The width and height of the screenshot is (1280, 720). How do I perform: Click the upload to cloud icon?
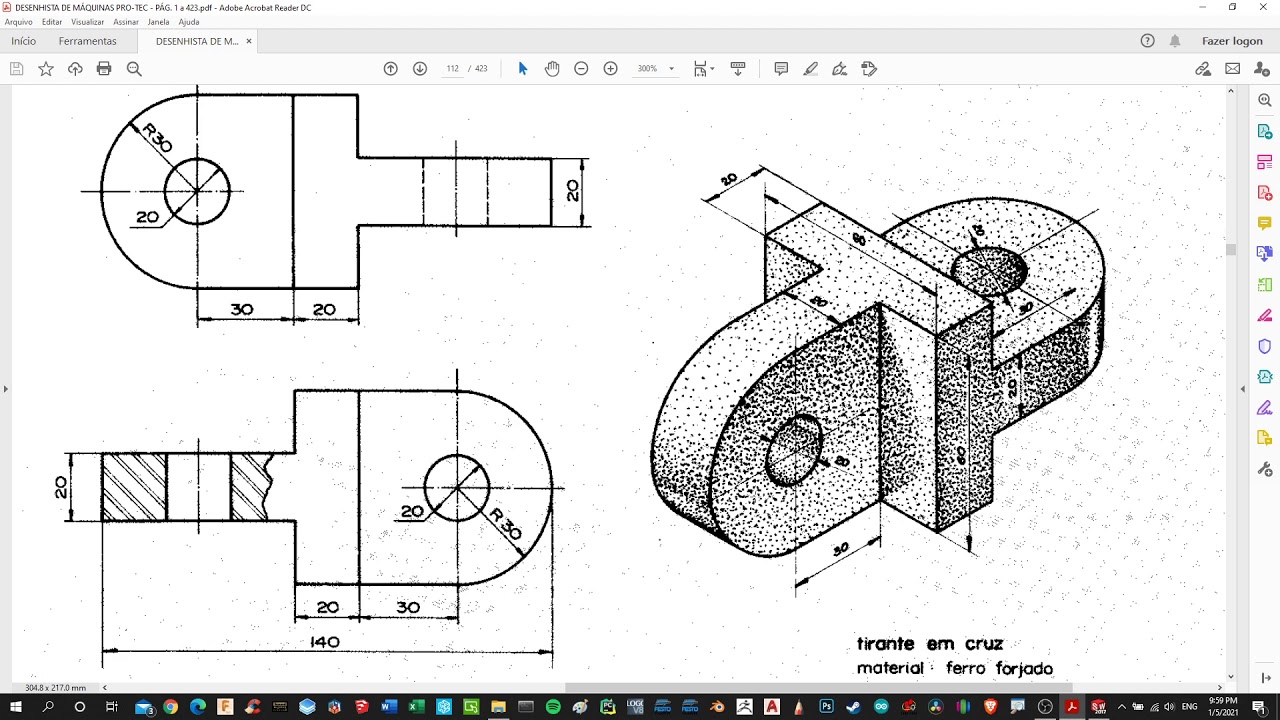pyautogui.click(x=75, y=69)
